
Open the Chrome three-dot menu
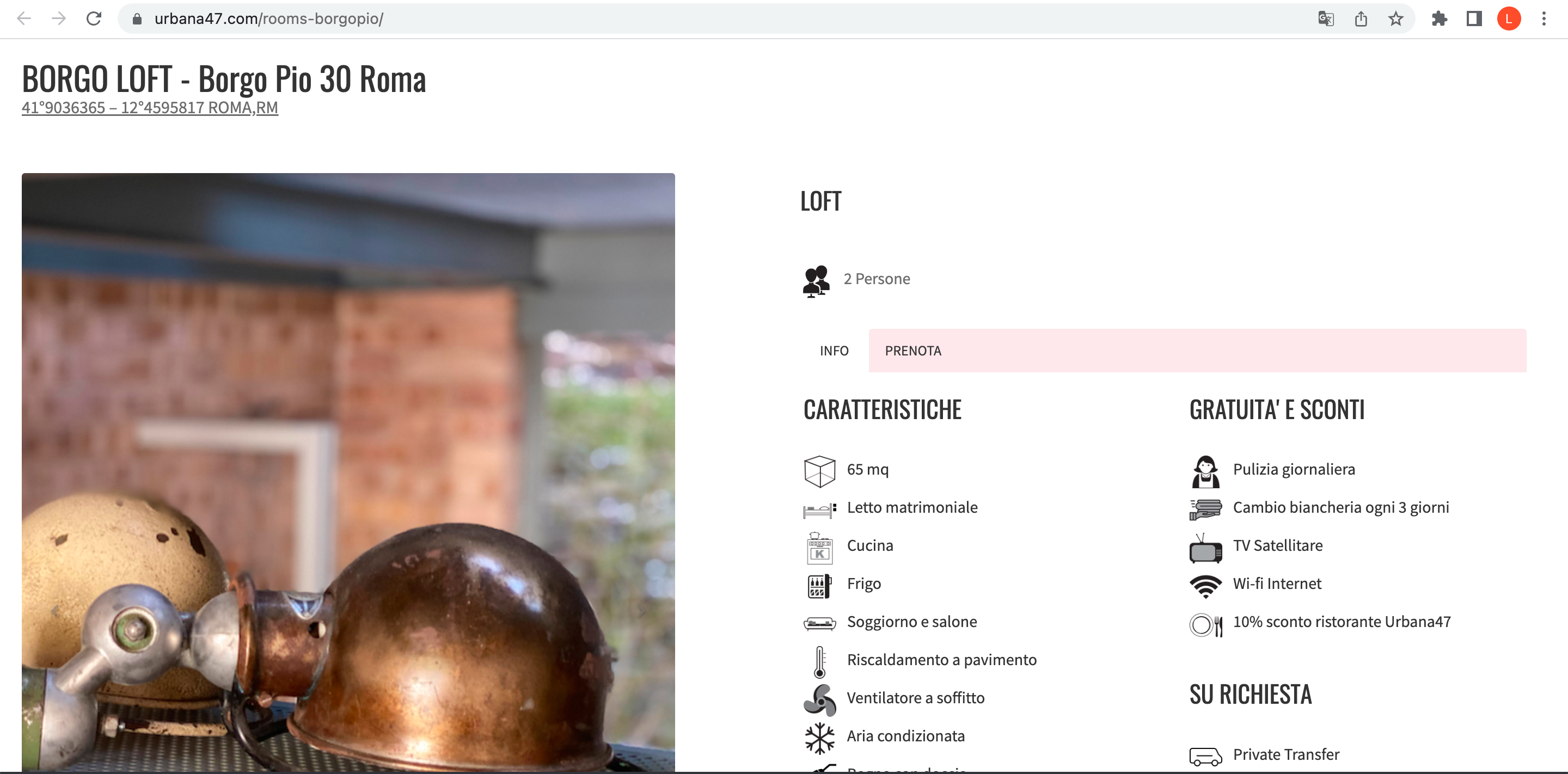pos(1543,19)
